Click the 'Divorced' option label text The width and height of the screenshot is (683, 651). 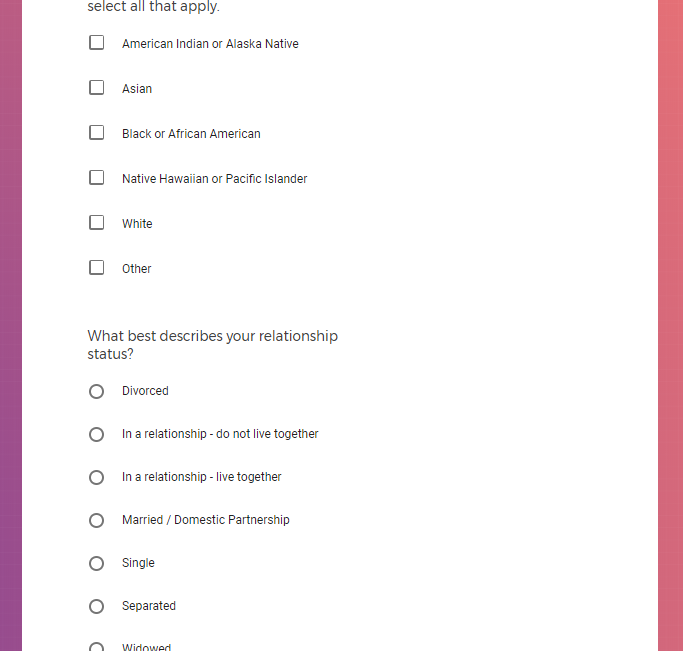click(x=145, y=391)
